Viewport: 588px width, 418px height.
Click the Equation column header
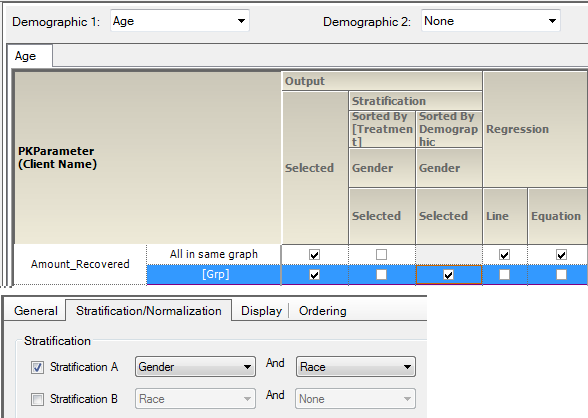tap(557, 216)
